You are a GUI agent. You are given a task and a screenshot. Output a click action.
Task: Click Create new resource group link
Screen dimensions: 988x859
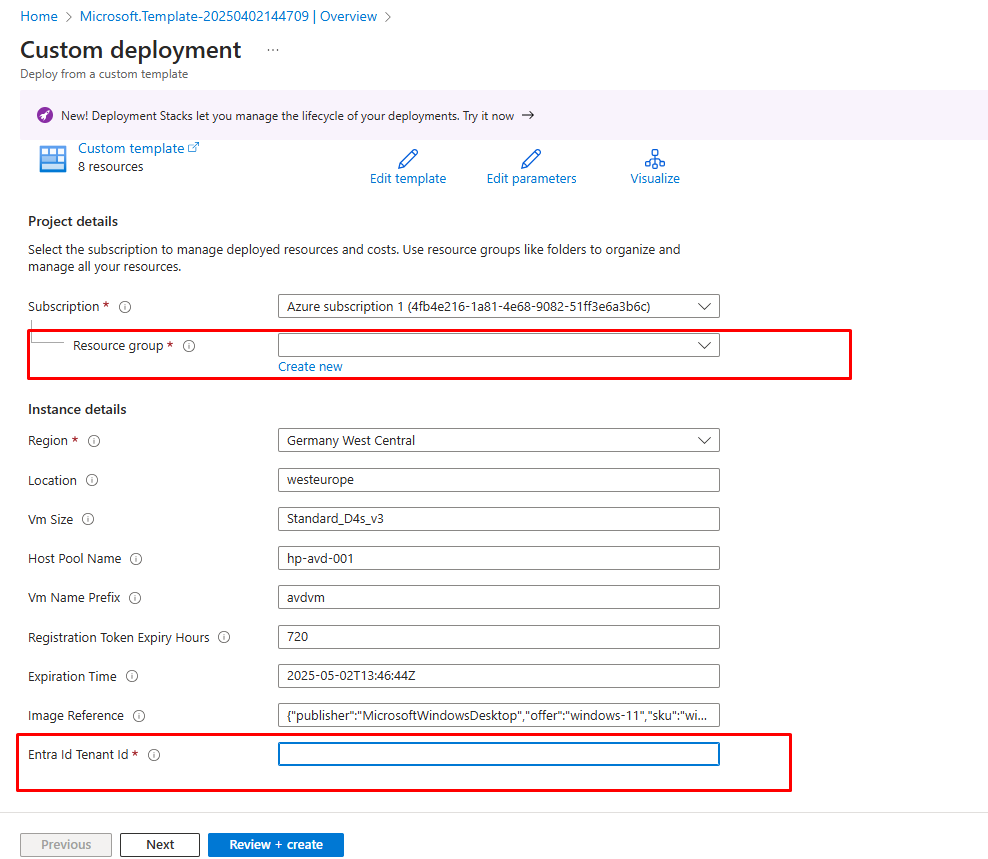point(310,367)
